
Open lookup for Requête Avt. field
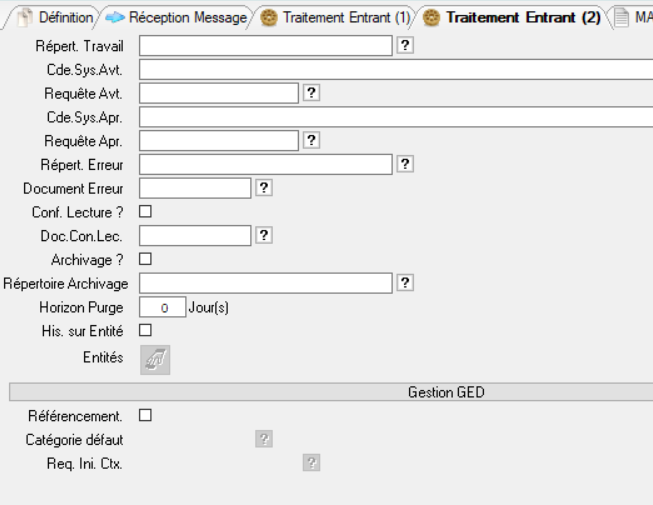pos(311,92)
